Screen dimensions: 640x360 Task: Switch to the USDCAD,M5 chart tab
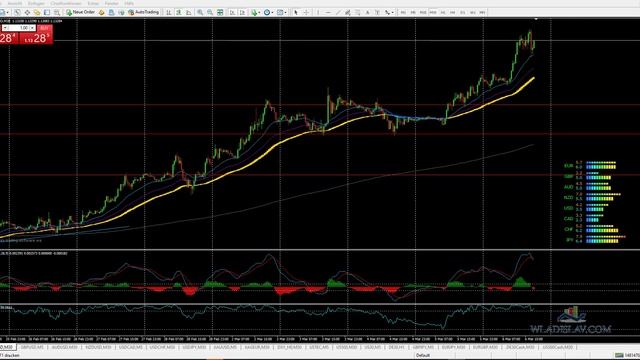point(131,347)
